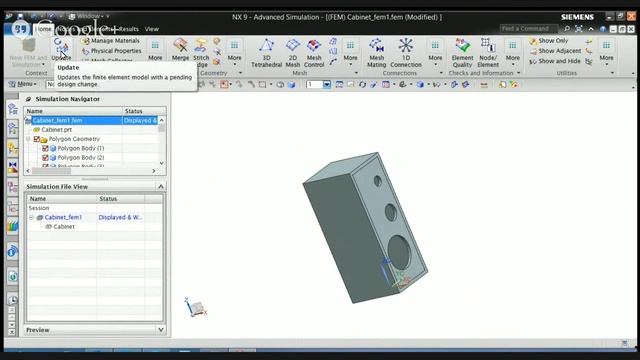This screenshot has height=360, width=640.
Task: Collapse the Simulation File View panel
Action: pos(161,187)
